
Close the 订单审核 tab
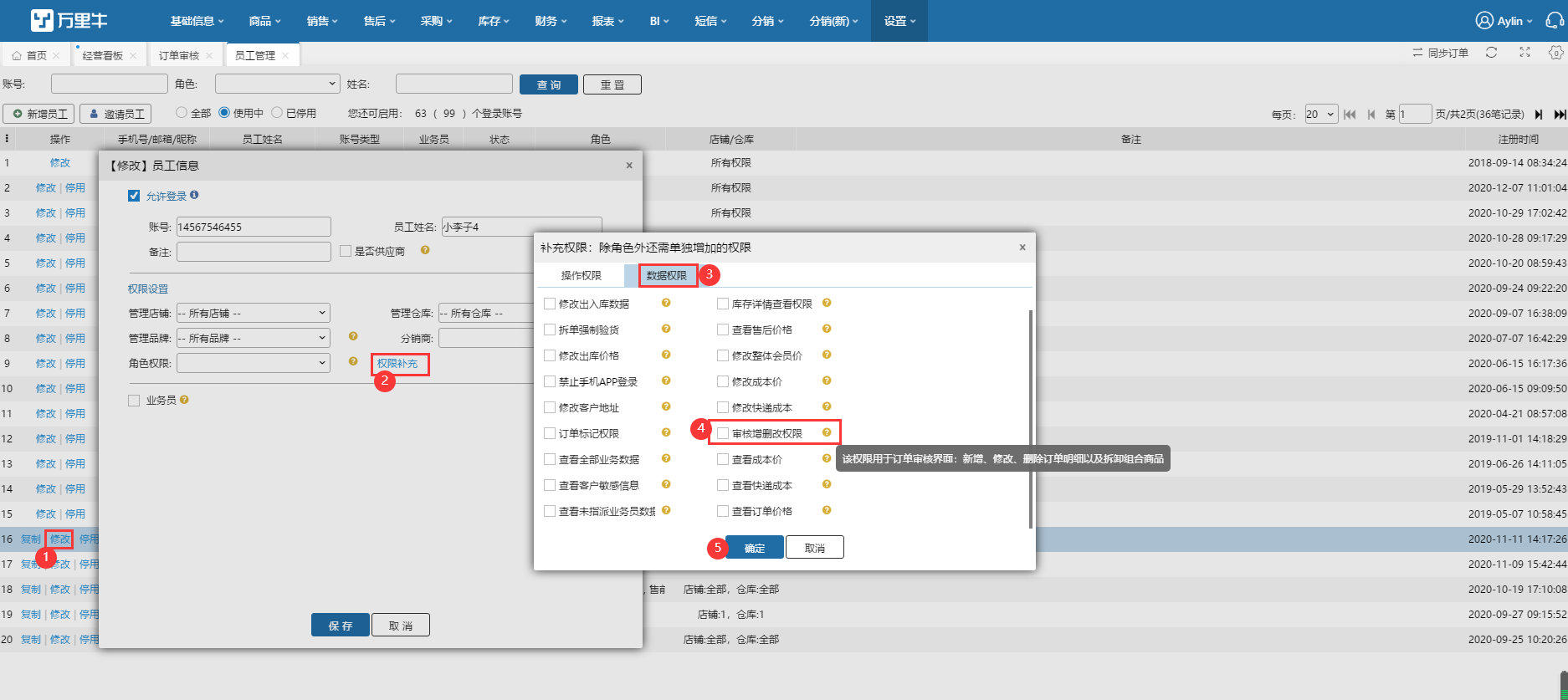209,55
